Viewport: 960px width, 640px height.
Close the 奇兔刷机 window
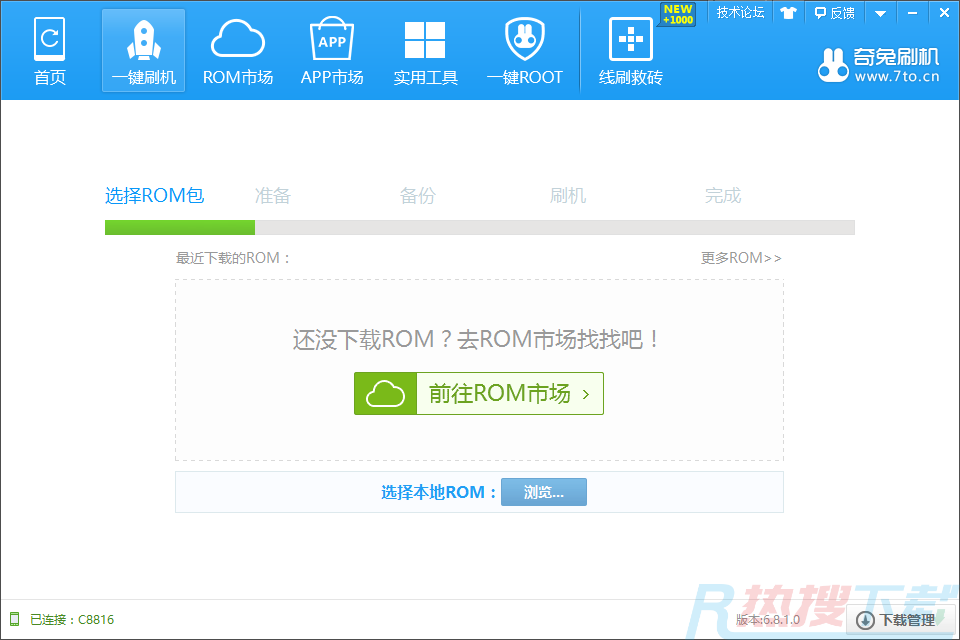click(x=944, y=13)
